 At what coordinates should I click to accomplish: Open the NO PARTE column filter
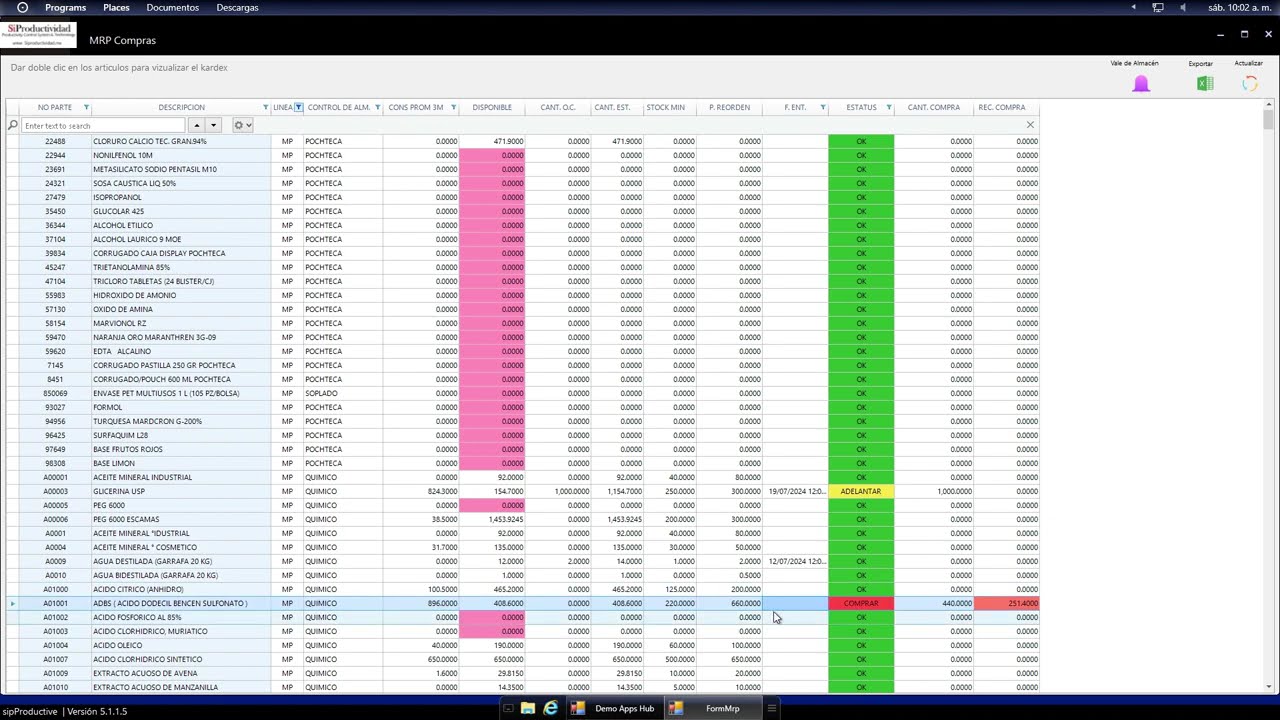[x=86, y=107]
